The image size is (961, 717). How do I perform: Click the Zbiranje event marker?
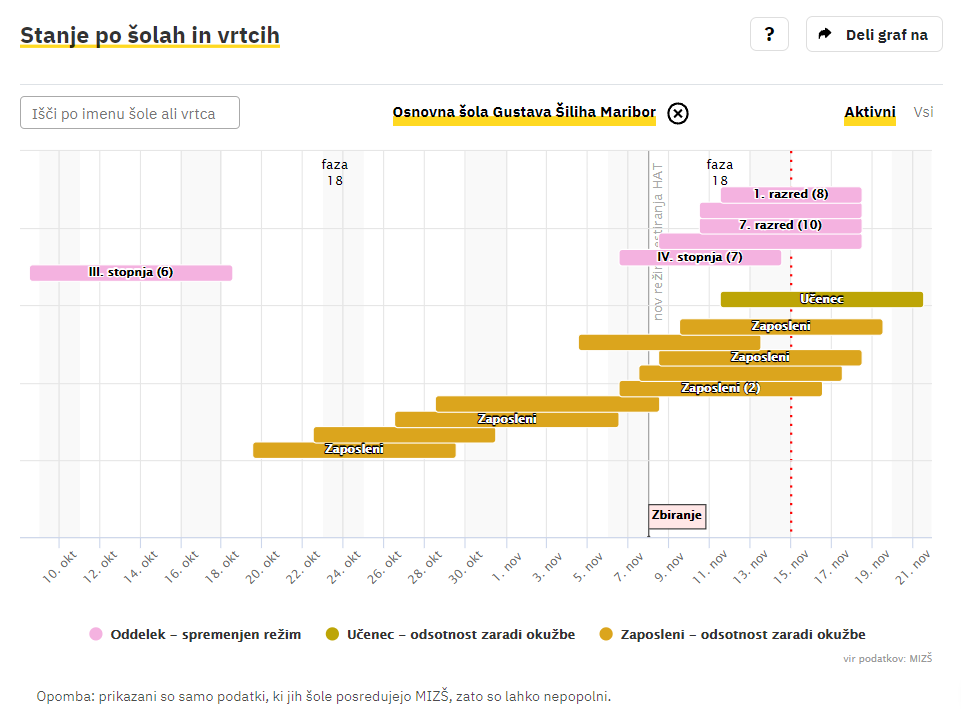coord(677,516)
